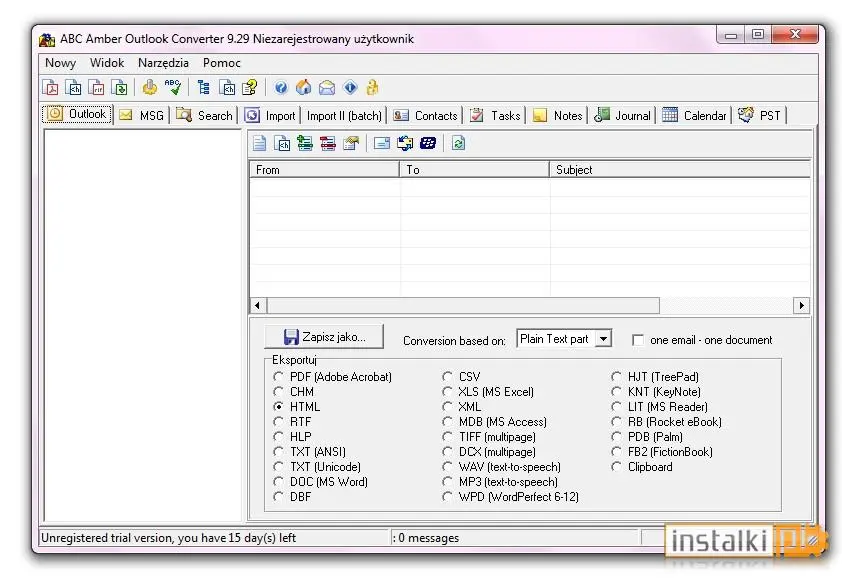Click the blue tree structure icon

(x=204, y=88)
